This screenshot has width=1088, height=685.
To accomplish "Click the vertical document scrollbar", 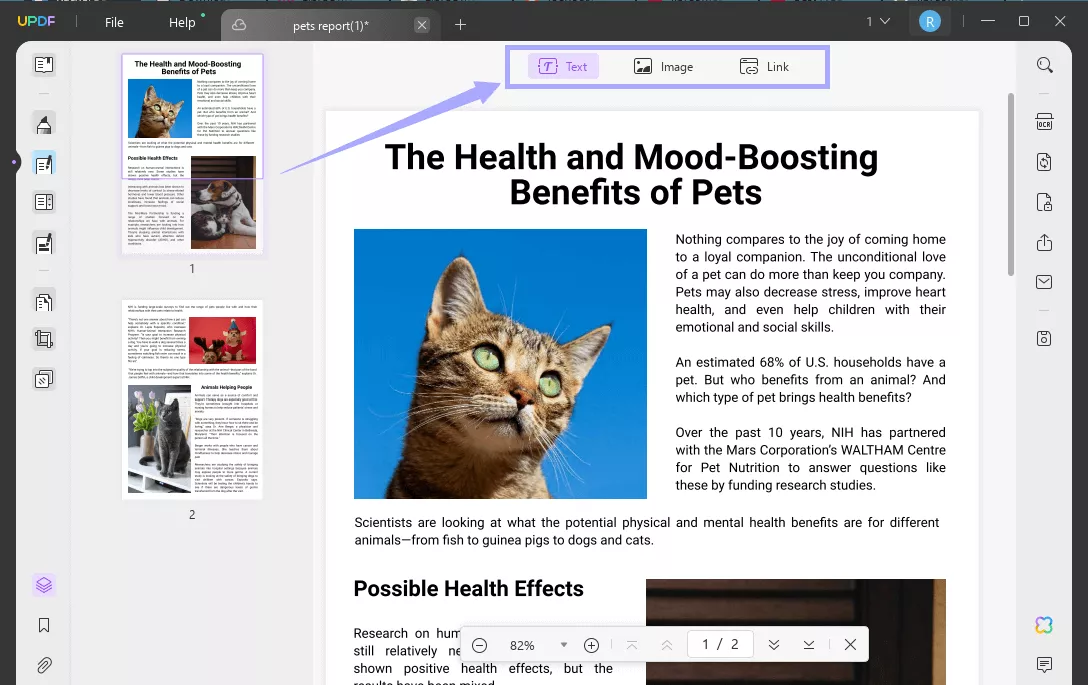I will pyautogui.click(x=1010, y=184).
